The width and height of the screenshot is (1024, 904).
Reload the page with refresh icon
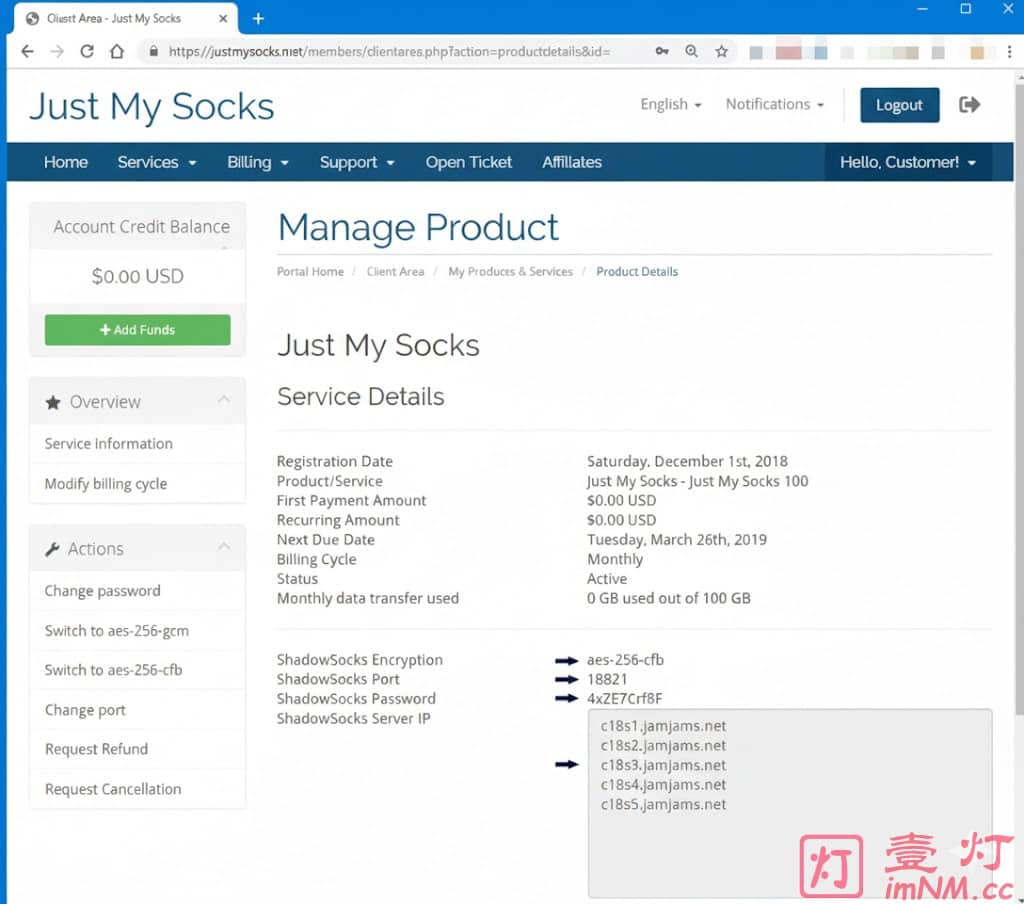click(87, 51)
